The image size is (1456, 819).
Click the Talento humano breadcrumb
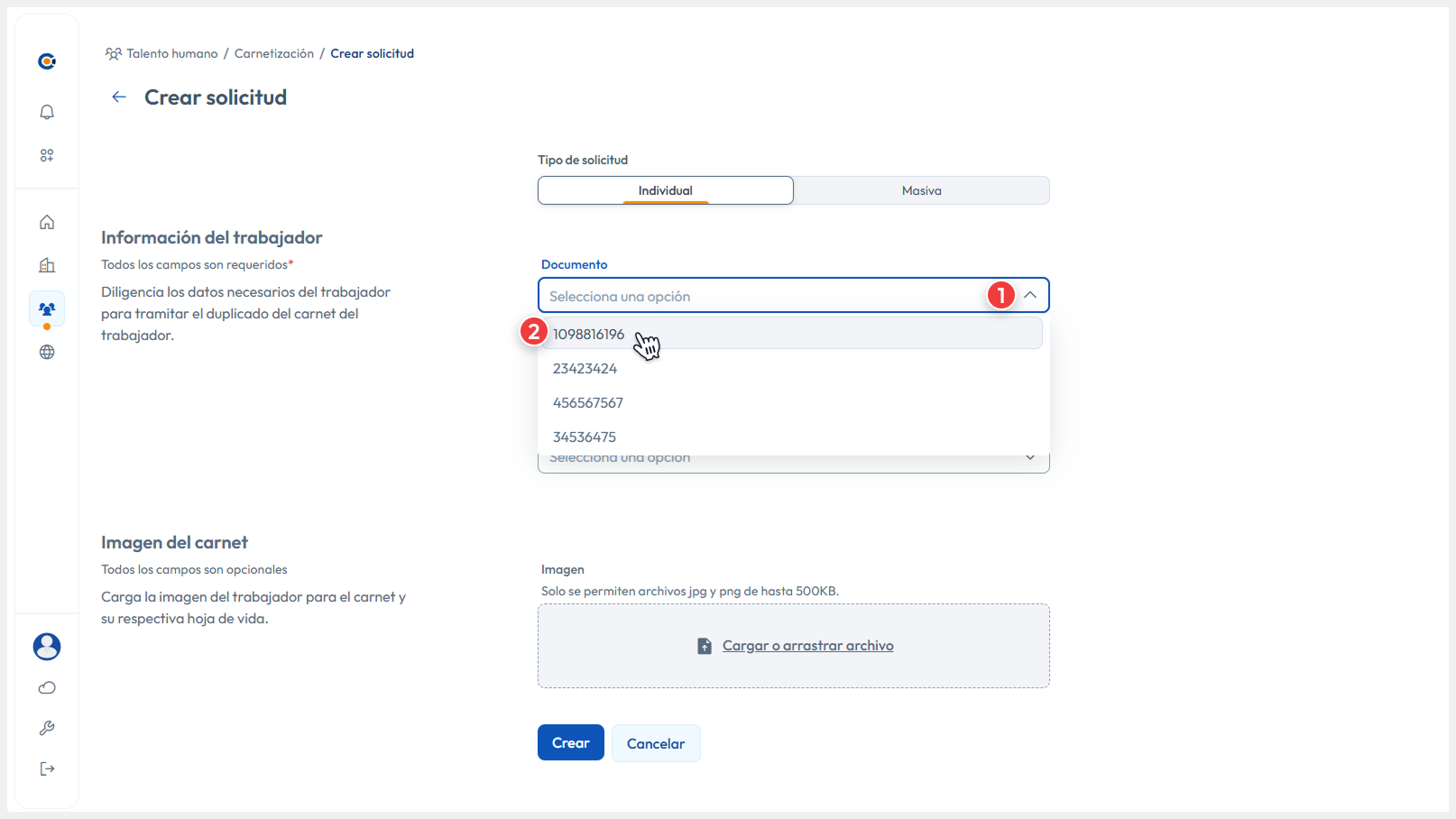coord(171,53)
